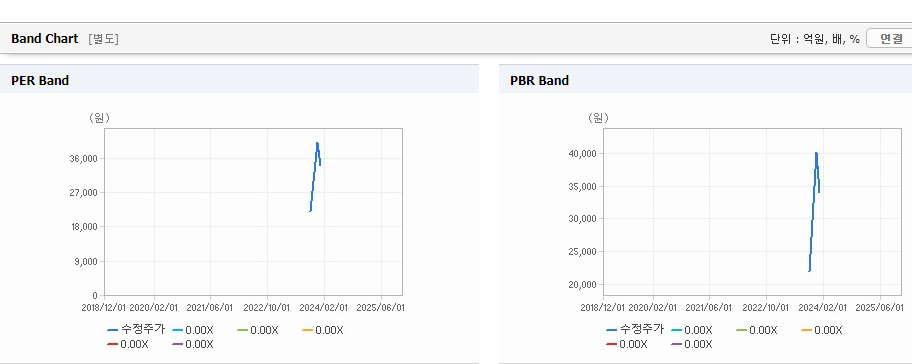This screenshot has width=912, height=364.
Task: Click the 9,000 y-axis label in PER Band
Action: tap(86, 261)
